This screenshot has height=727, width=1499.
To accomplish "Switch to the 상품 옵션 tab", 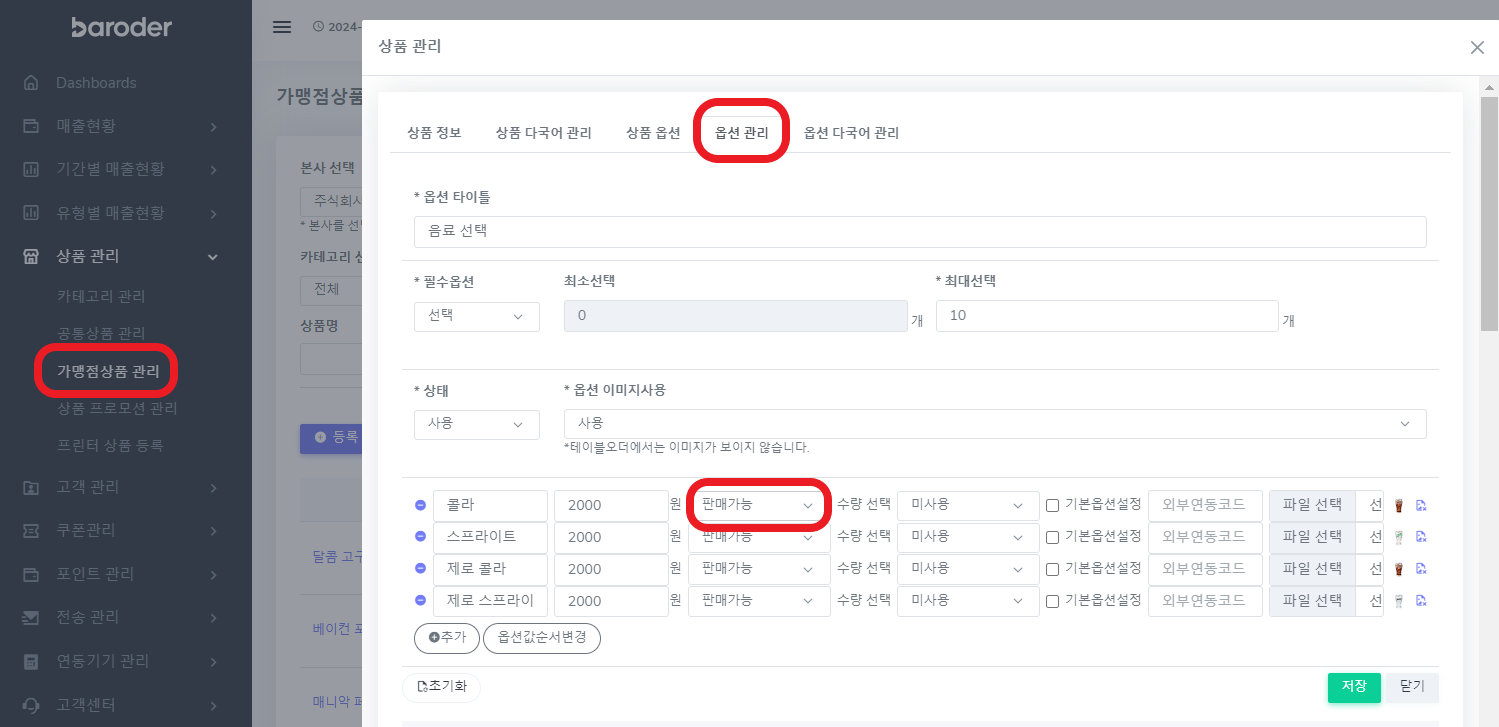I will click(x=653, y=133).
